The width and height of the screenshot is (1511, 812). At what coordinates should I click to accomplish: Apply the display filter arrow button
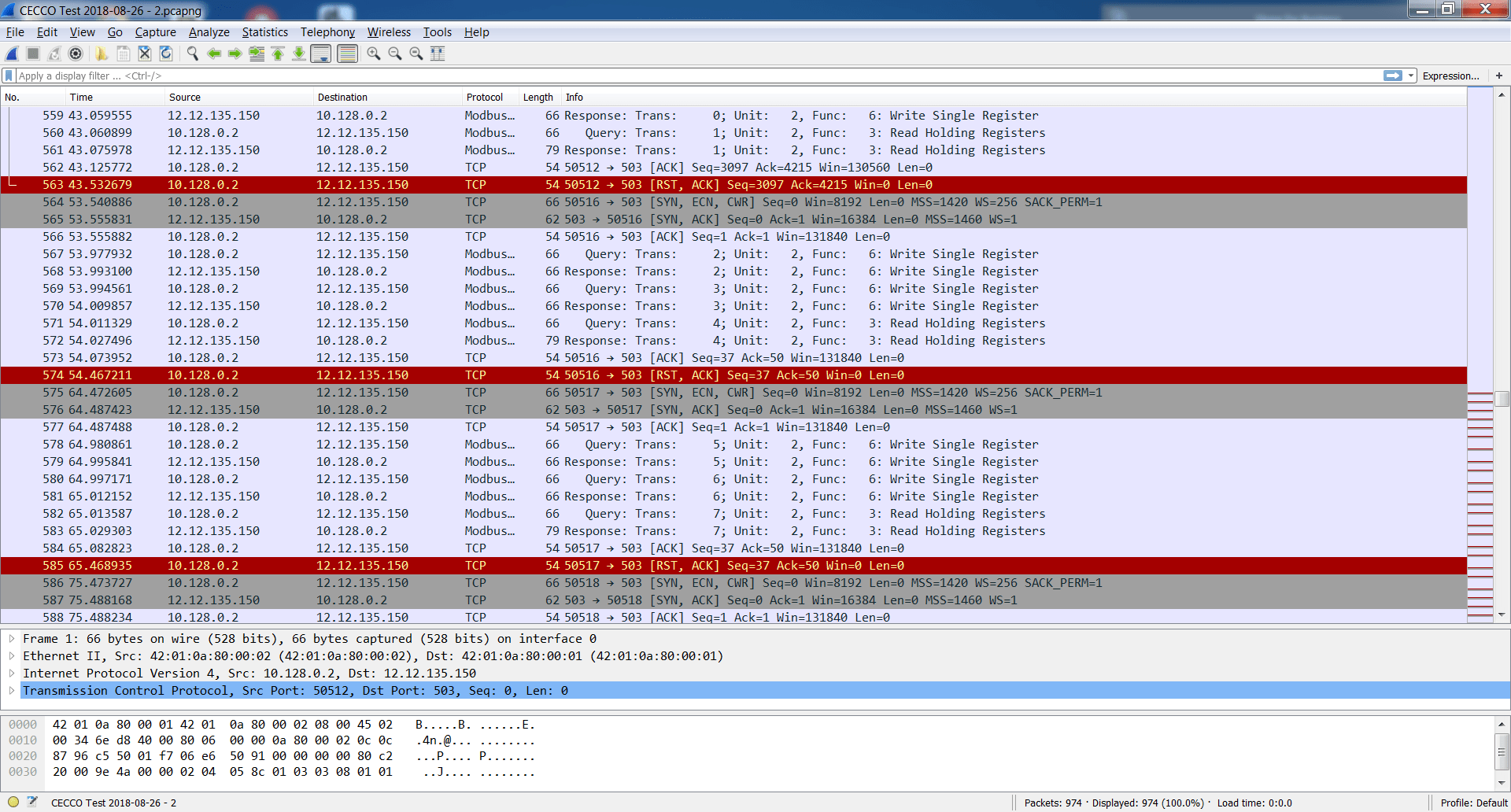coord(1393,76)
